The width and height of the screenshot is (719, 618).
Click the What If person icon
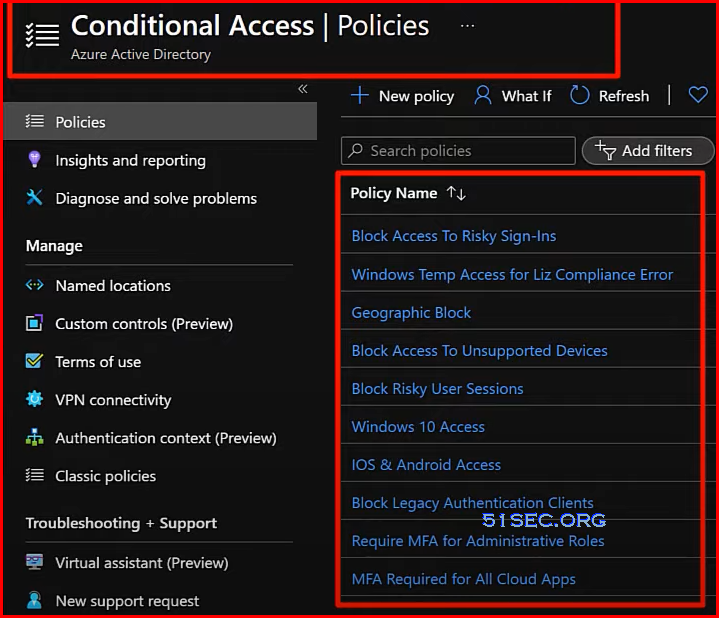point(483,95)
